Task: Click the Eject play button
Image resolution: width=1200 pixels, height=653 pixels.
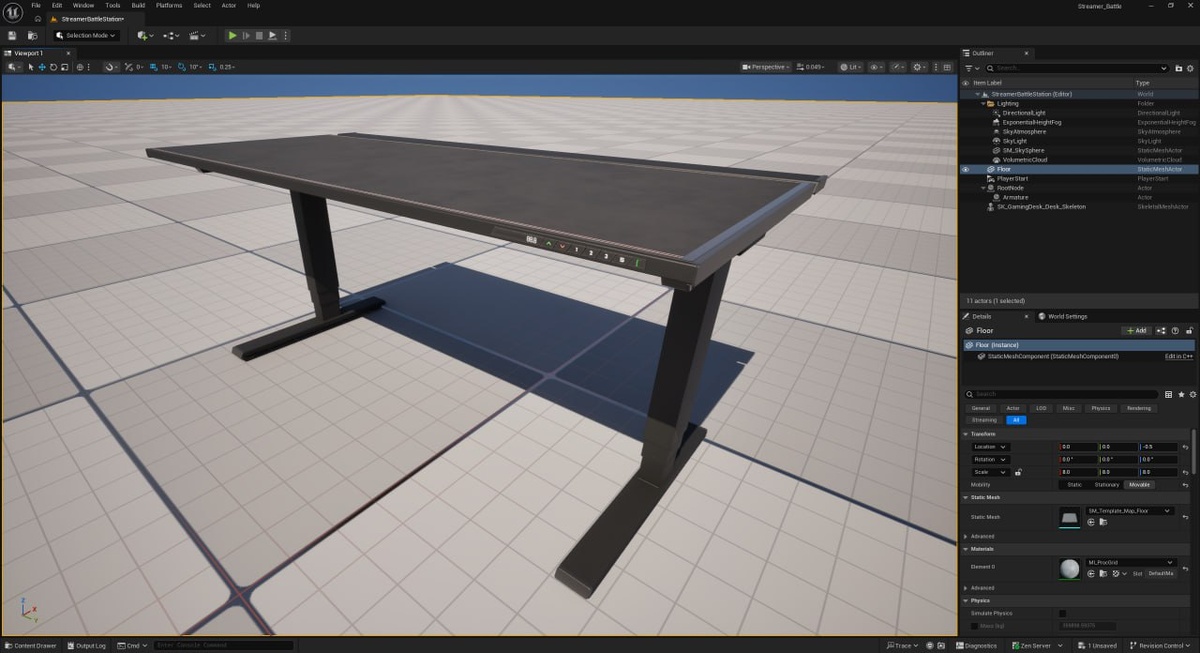Action: pos(272,35)
